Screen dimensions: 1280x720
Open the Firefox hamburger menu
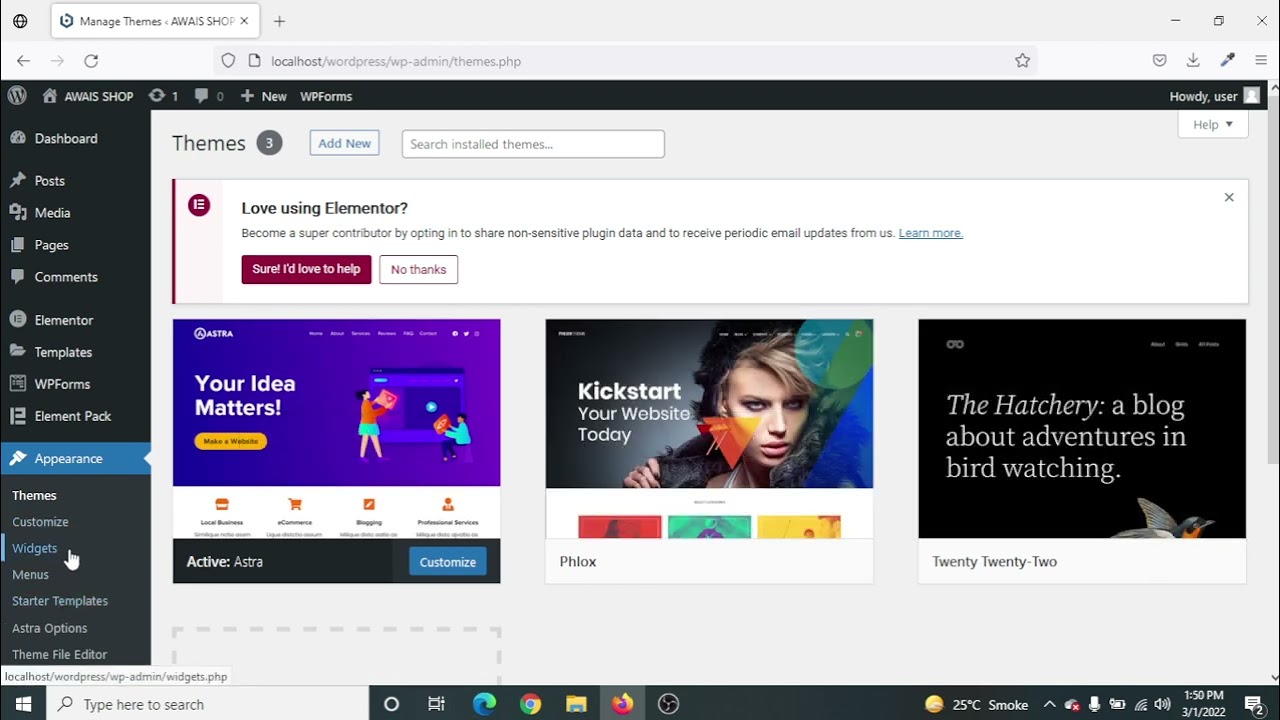coord(1261,61)
